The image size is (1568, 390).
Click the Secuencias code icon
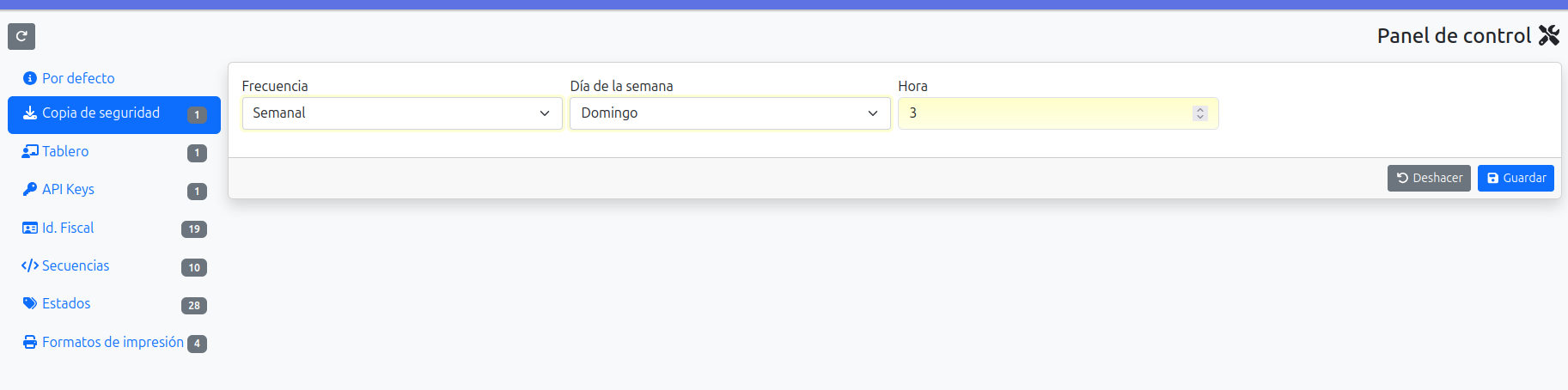30,265
